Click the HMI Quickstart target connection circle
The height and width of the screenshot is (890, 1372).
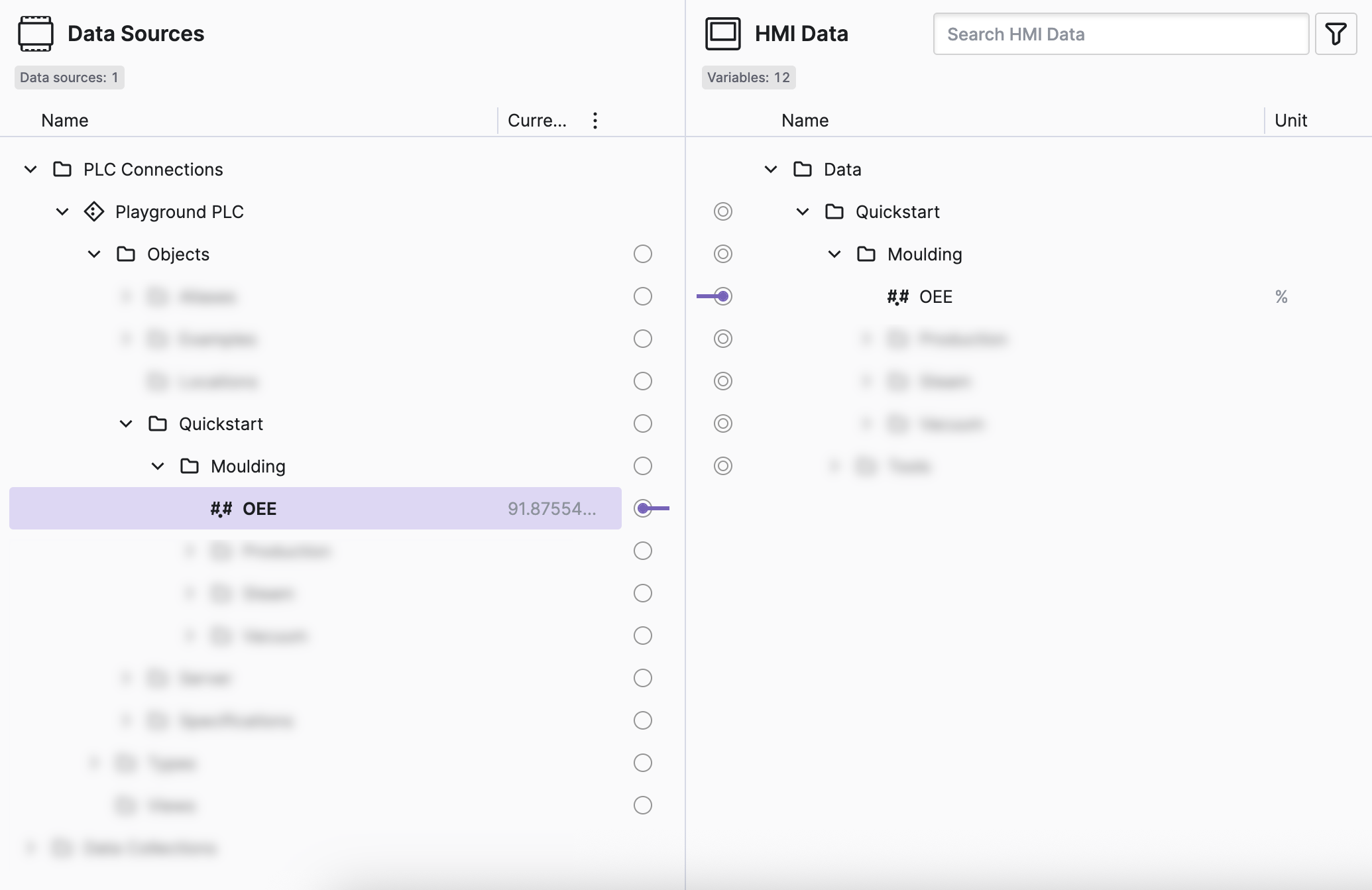point(722,212)
